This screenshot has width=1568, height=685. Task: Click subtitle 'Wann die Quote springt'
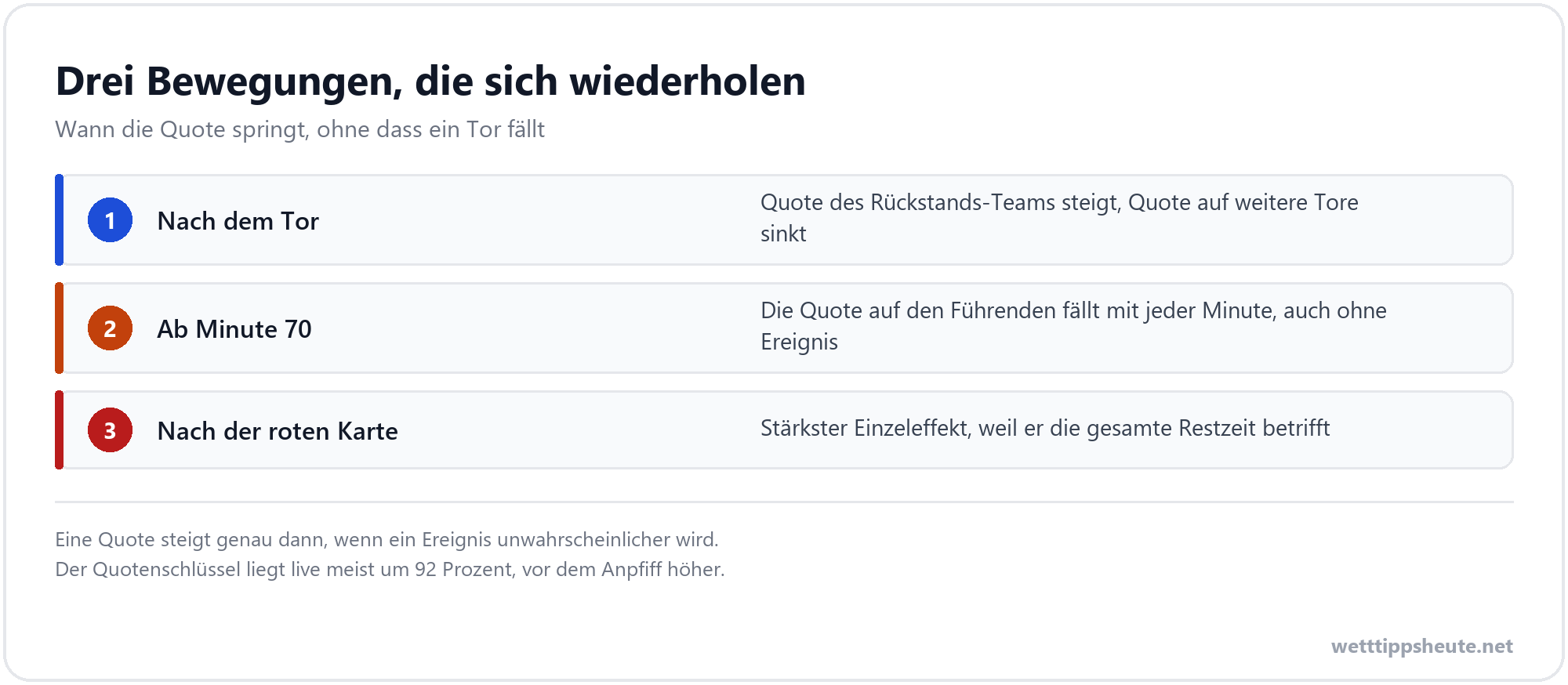pyautogui.click(x=299, y=129)
